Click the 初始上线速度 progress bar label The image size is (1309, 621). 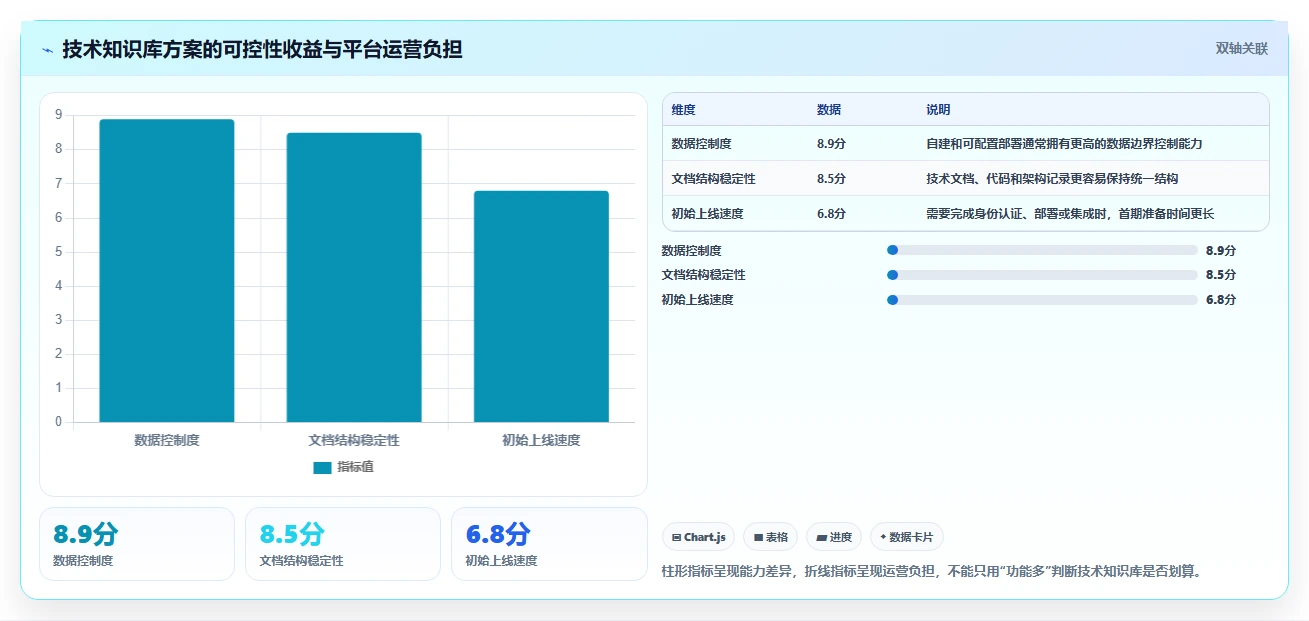(x=697, y=300)
